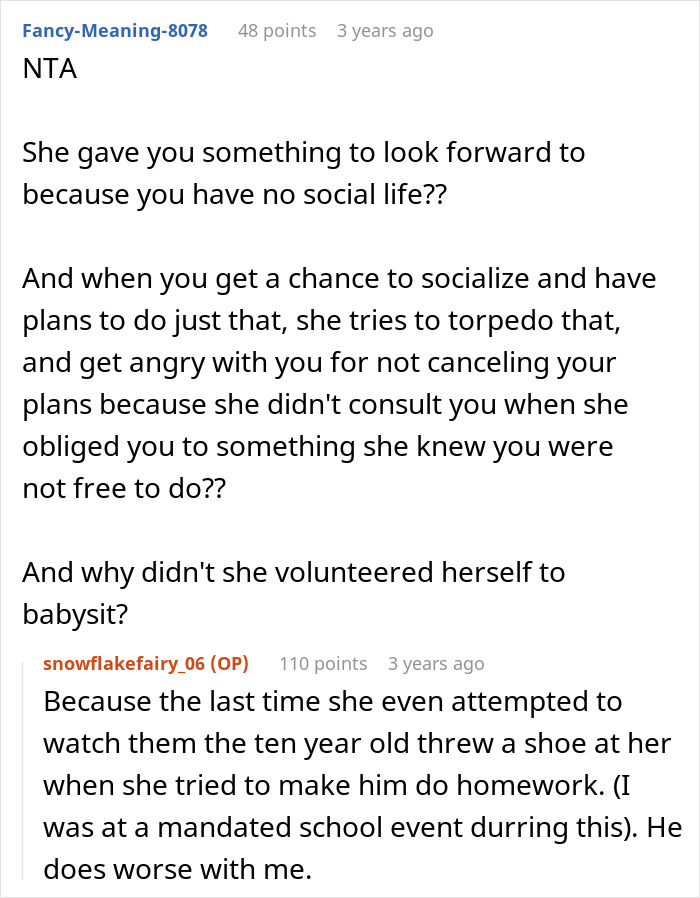The width and height of the screenshot is (700, 898).
Task: Open Fancy-Meaning-8078's user profile
Action: (x=115, y=31)
